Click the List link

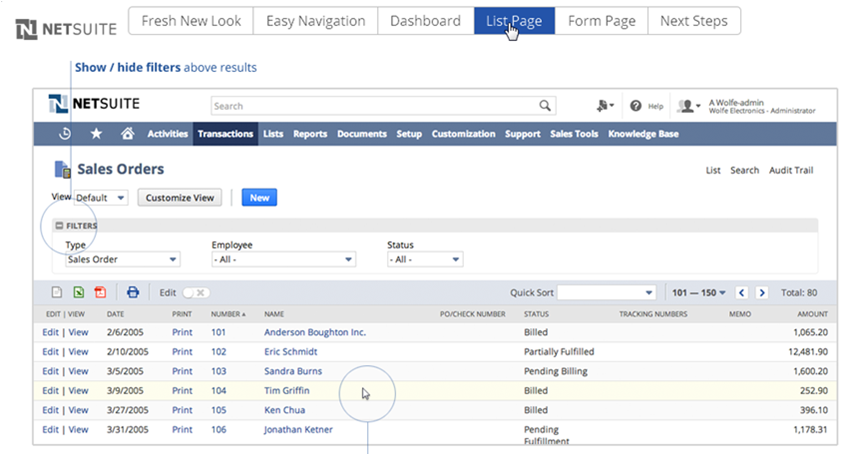click(713, 170)
